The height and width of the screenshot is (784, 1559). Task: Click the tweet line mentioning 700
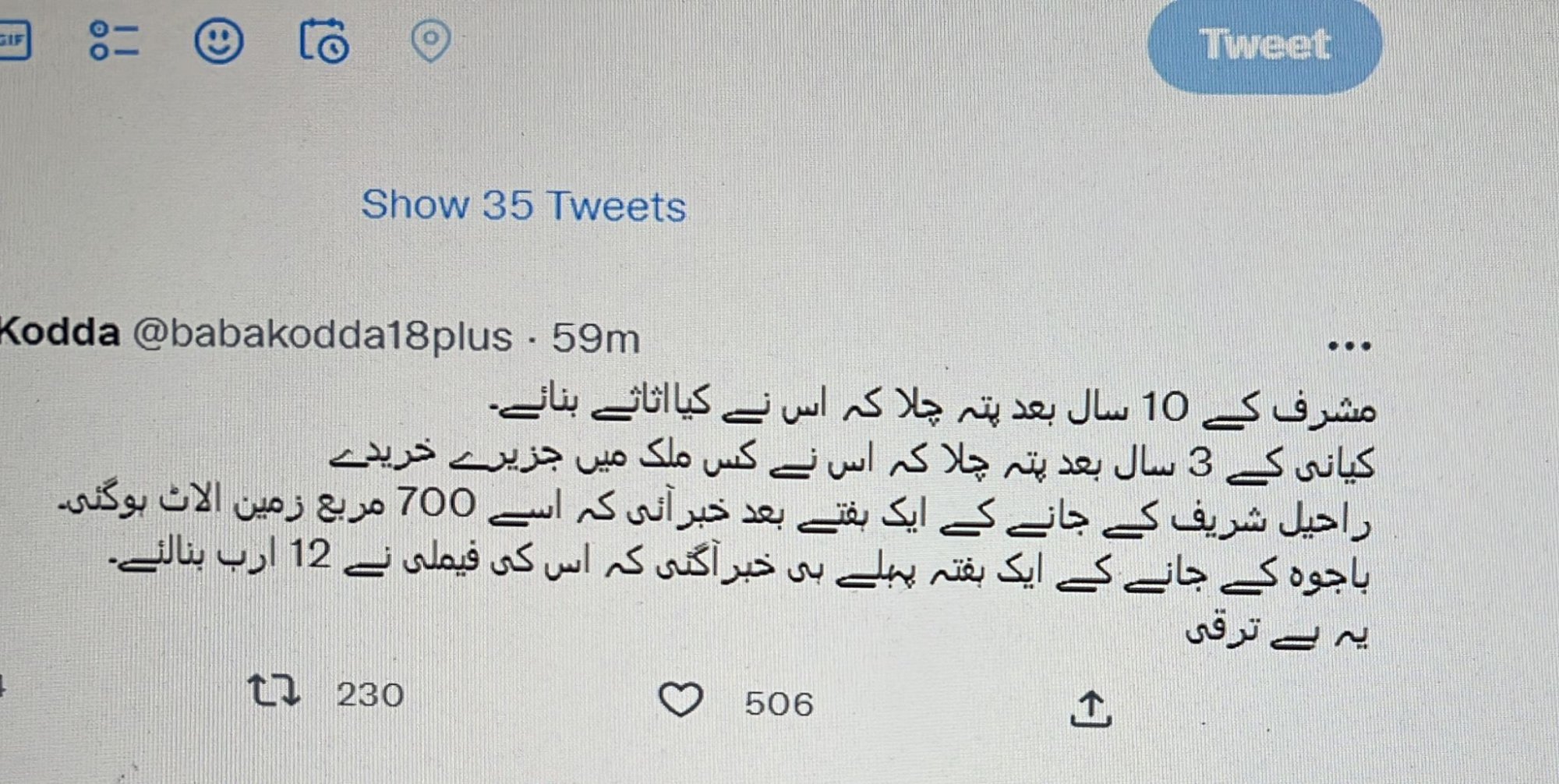[x=716, y=510]
